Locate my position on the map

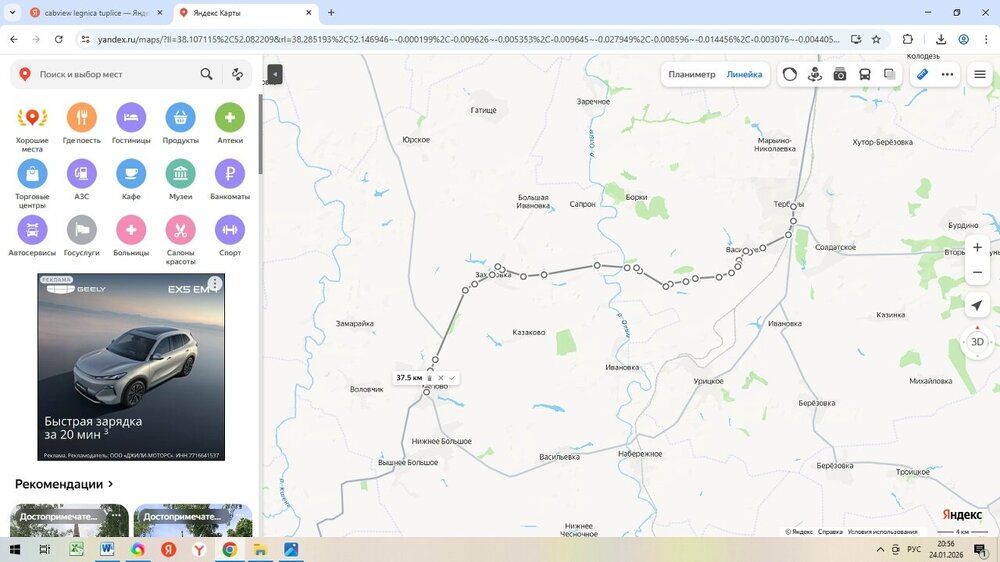click(x=977, y=305)
